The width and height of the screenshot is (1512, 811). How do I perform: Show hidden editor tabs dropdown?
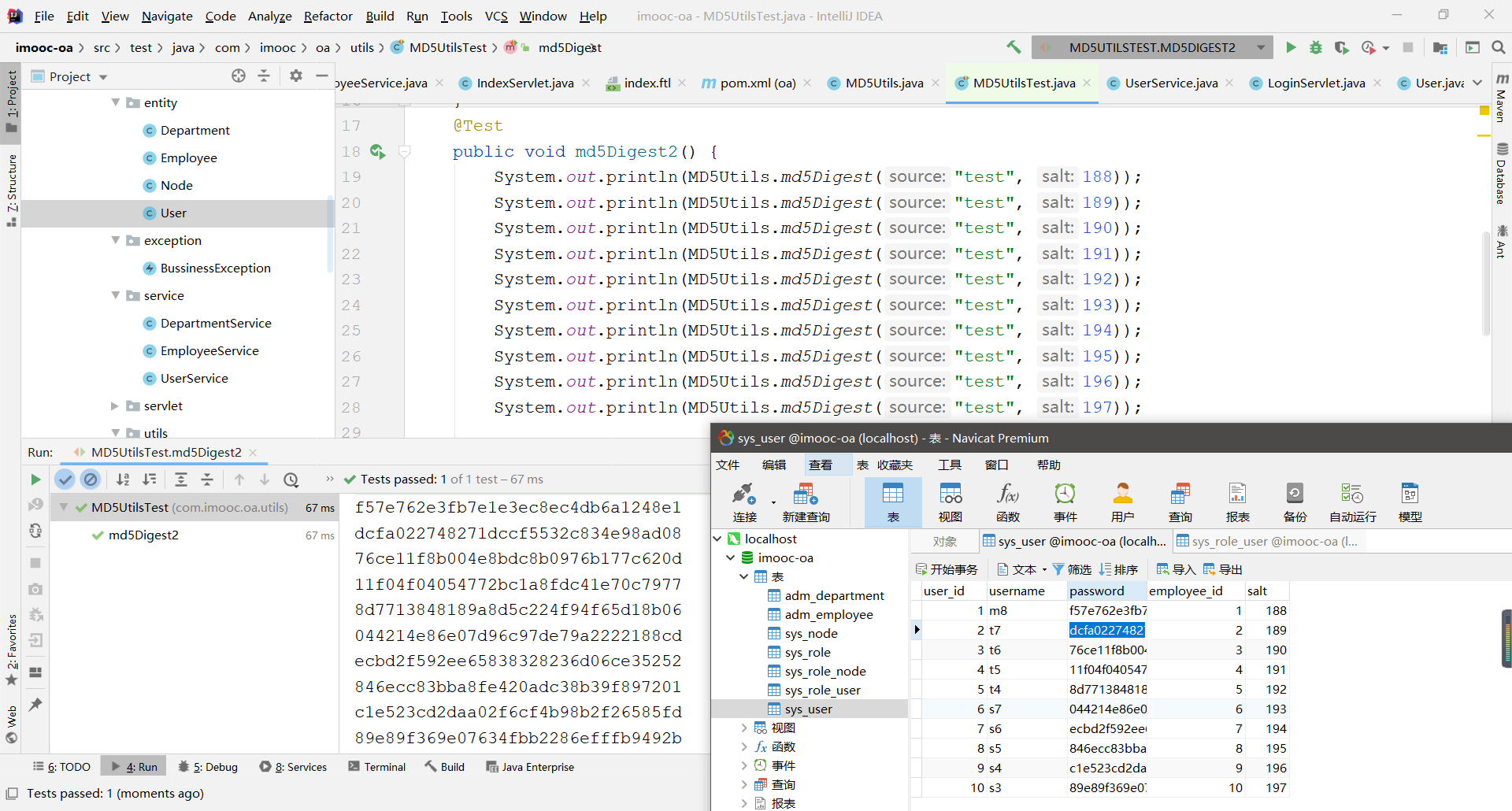point(1477,83)
